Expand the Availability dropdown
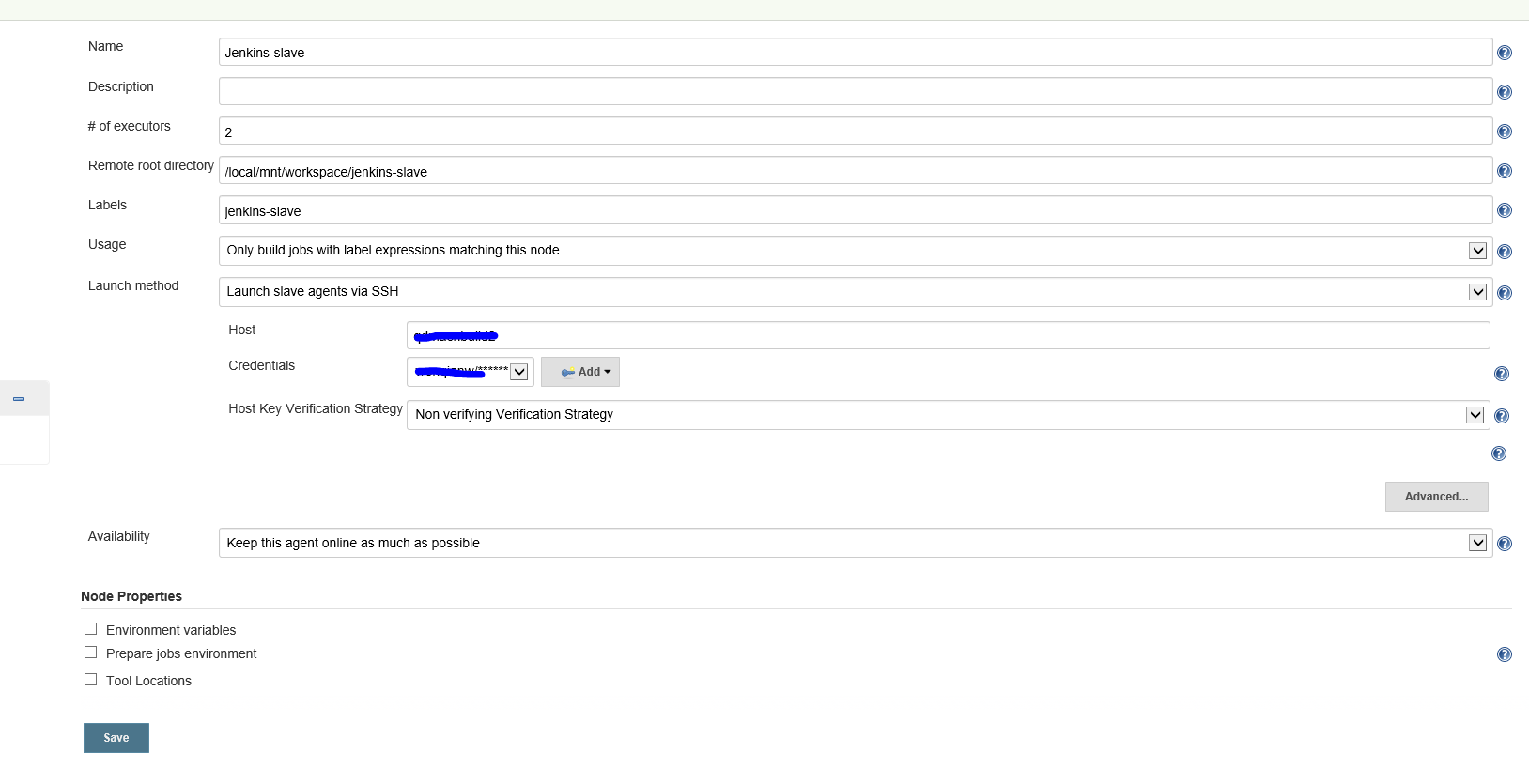The width and height of the screenshot is (1529, 784). pos(855,543)
